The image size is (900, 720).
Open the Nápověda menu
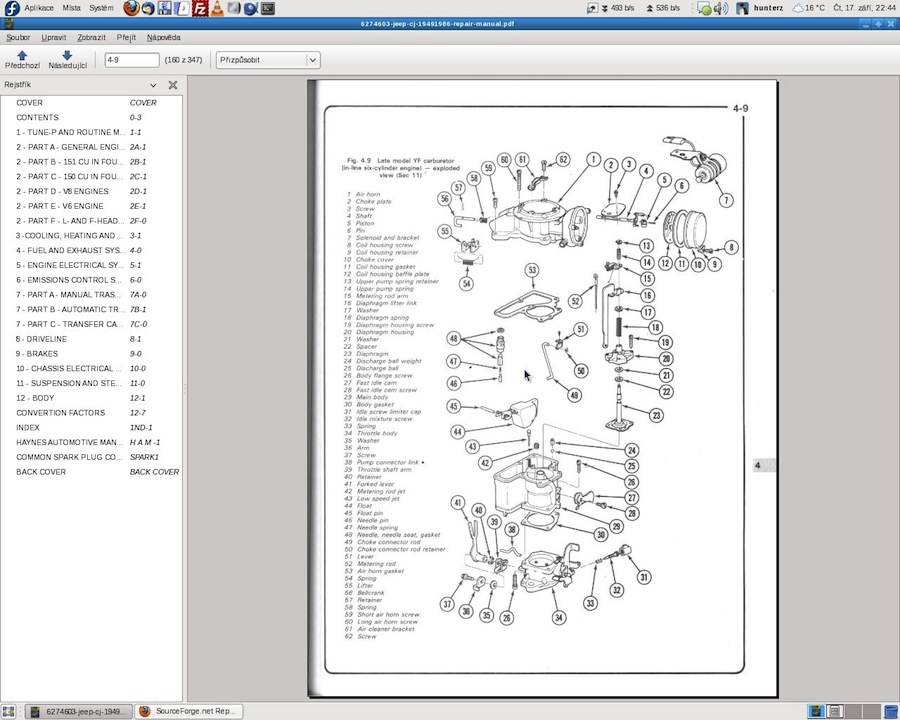pyautogui.click(x=163, y=37)
